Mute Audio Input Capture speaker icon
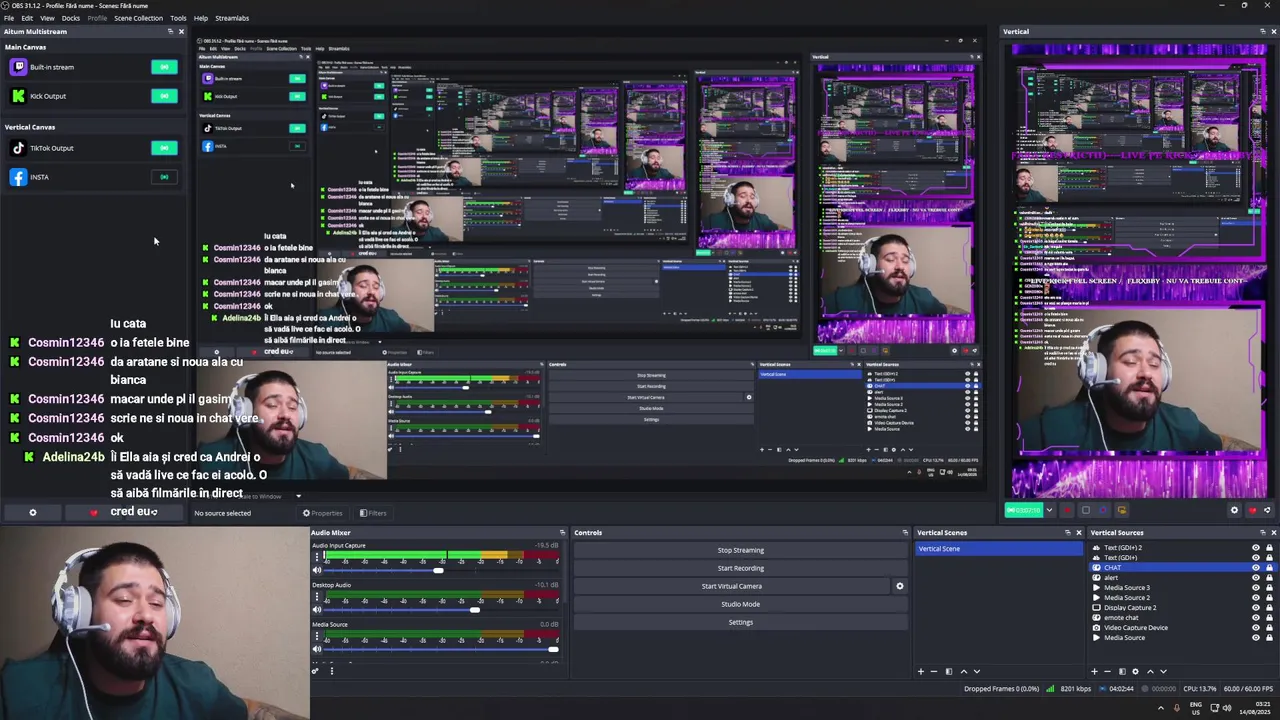 (x=317, y=570)
